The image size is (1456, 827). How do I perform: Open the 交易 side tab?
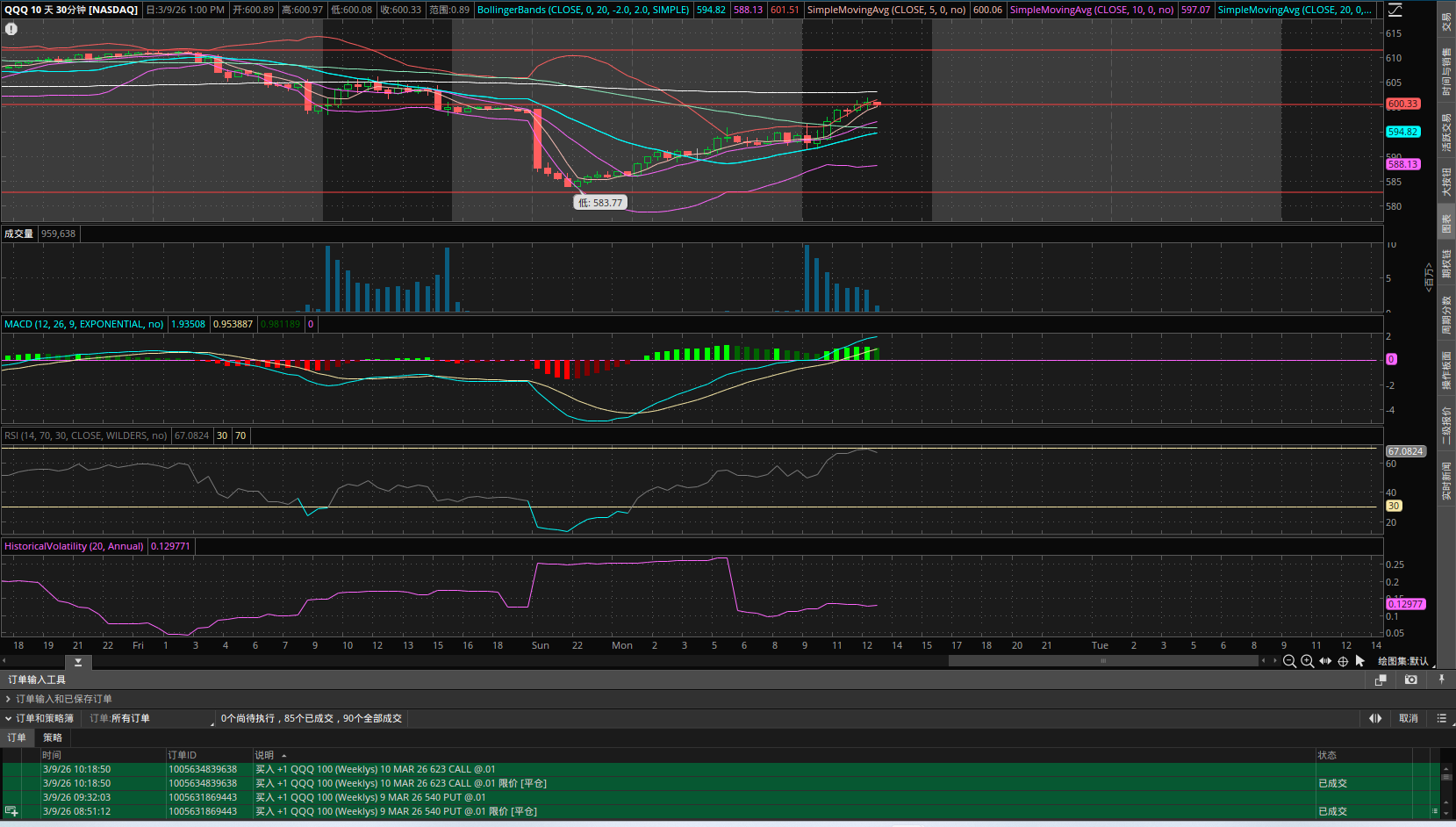tap(1446, 22)
